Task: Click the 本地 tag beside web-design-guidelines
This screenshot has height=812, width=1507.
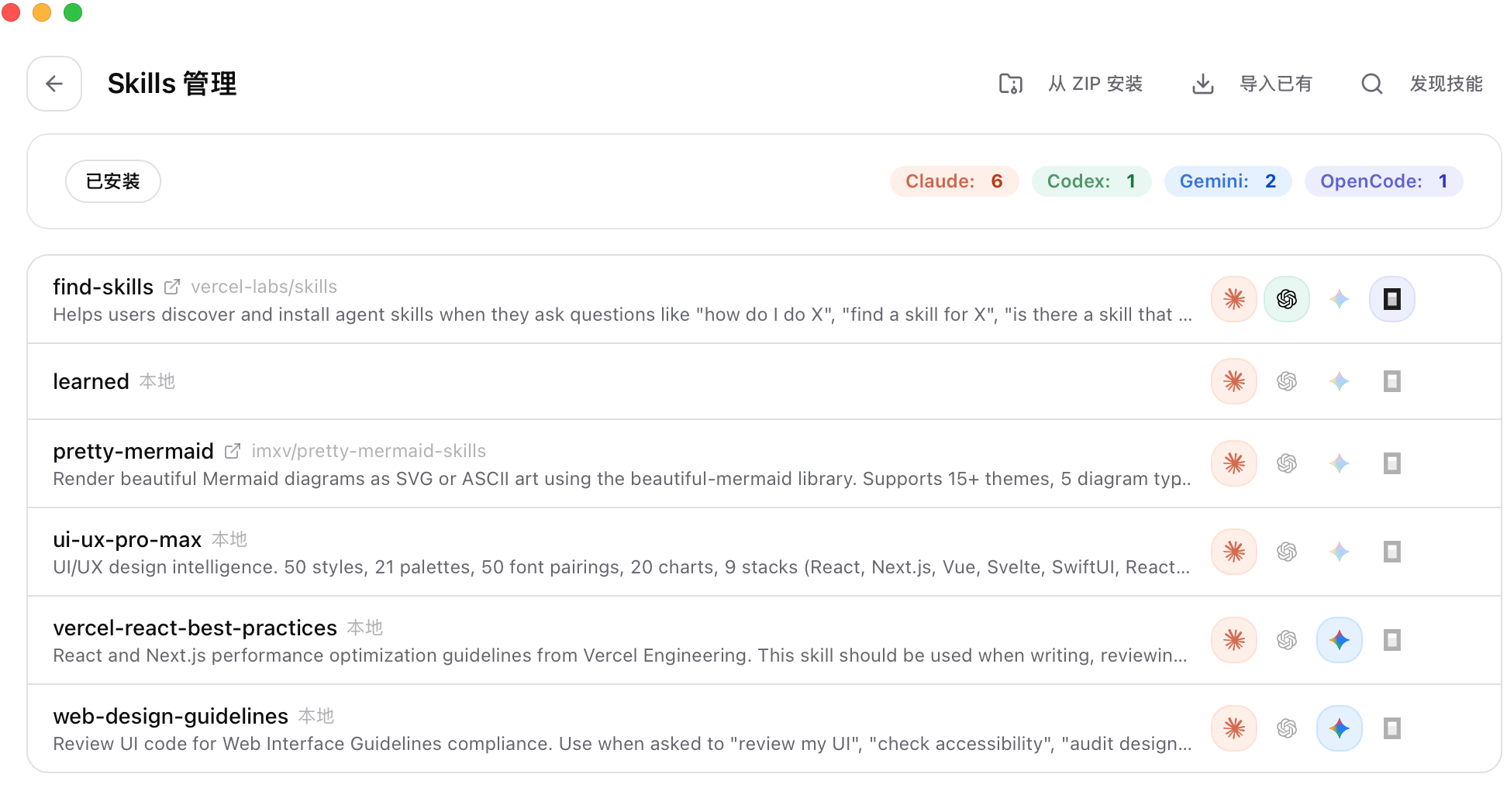Action: point(316,717)
